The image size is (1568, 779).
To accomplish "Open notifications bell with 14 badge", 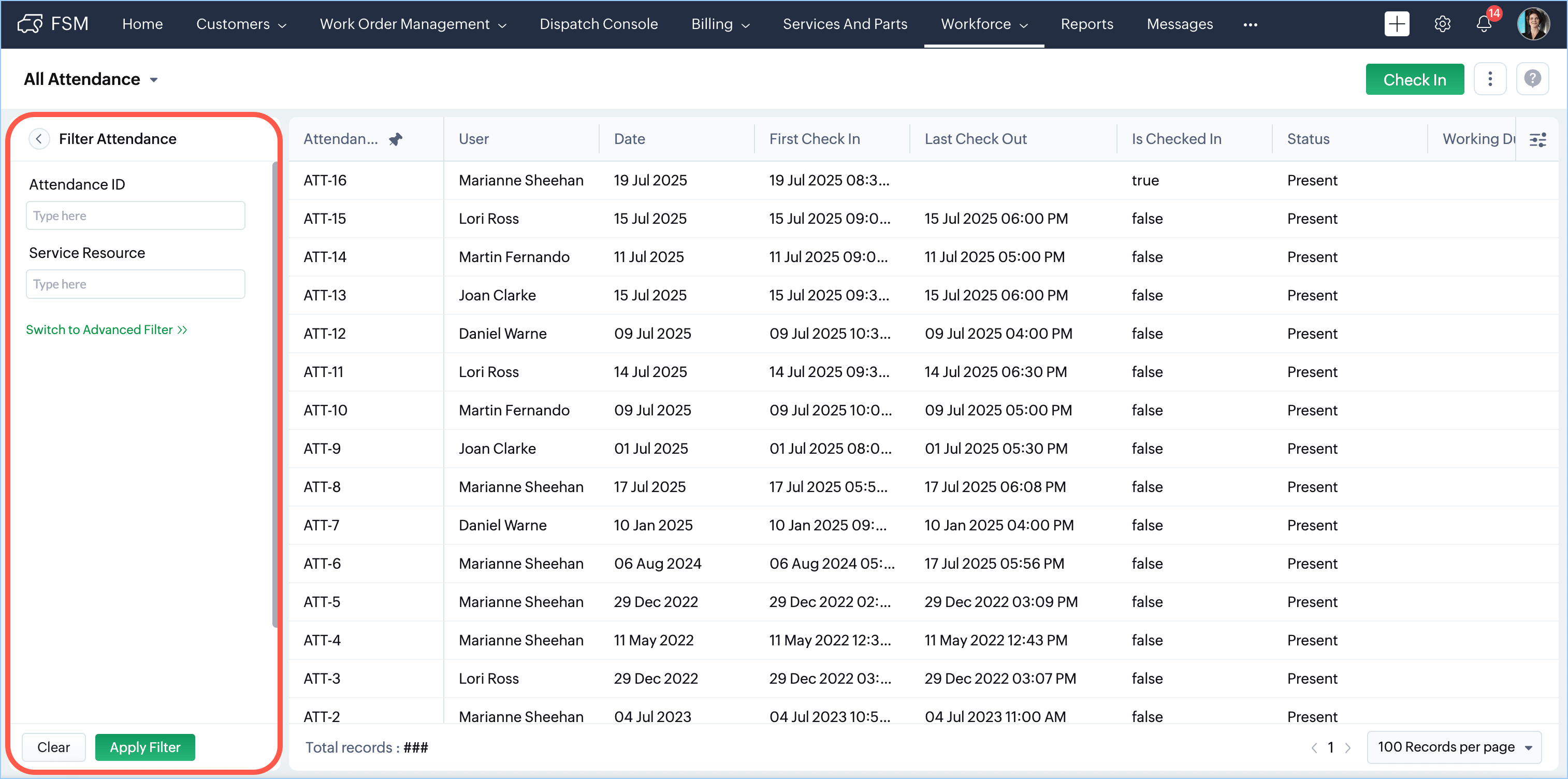I will click(x=1484, y=24).
